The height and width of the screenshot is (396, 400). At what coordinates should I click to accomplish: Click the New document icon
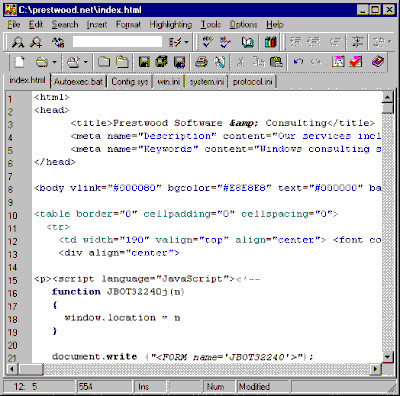tap(19, 62)
